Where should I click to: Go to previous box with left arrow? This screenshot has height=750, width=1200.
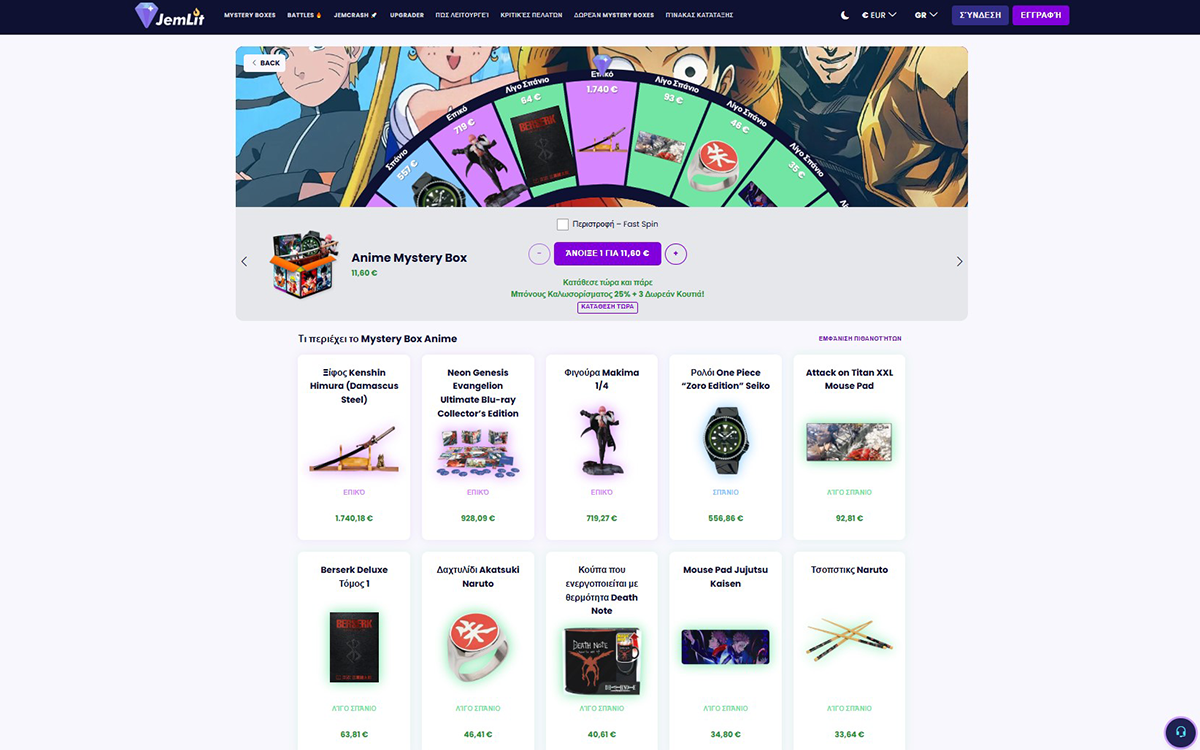coord(244,261)
